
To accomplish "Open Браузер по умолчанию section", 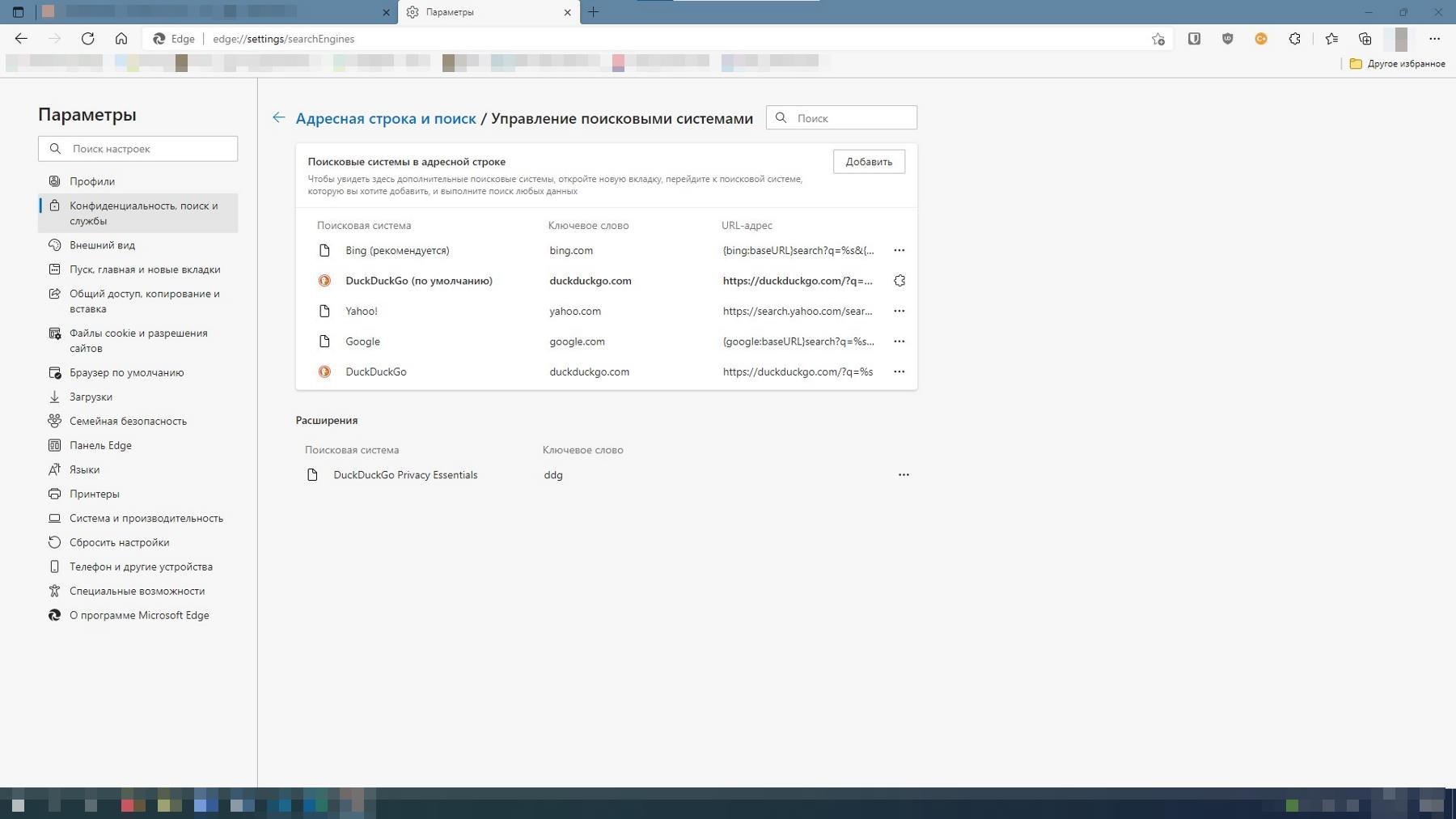I will point(138,372).
